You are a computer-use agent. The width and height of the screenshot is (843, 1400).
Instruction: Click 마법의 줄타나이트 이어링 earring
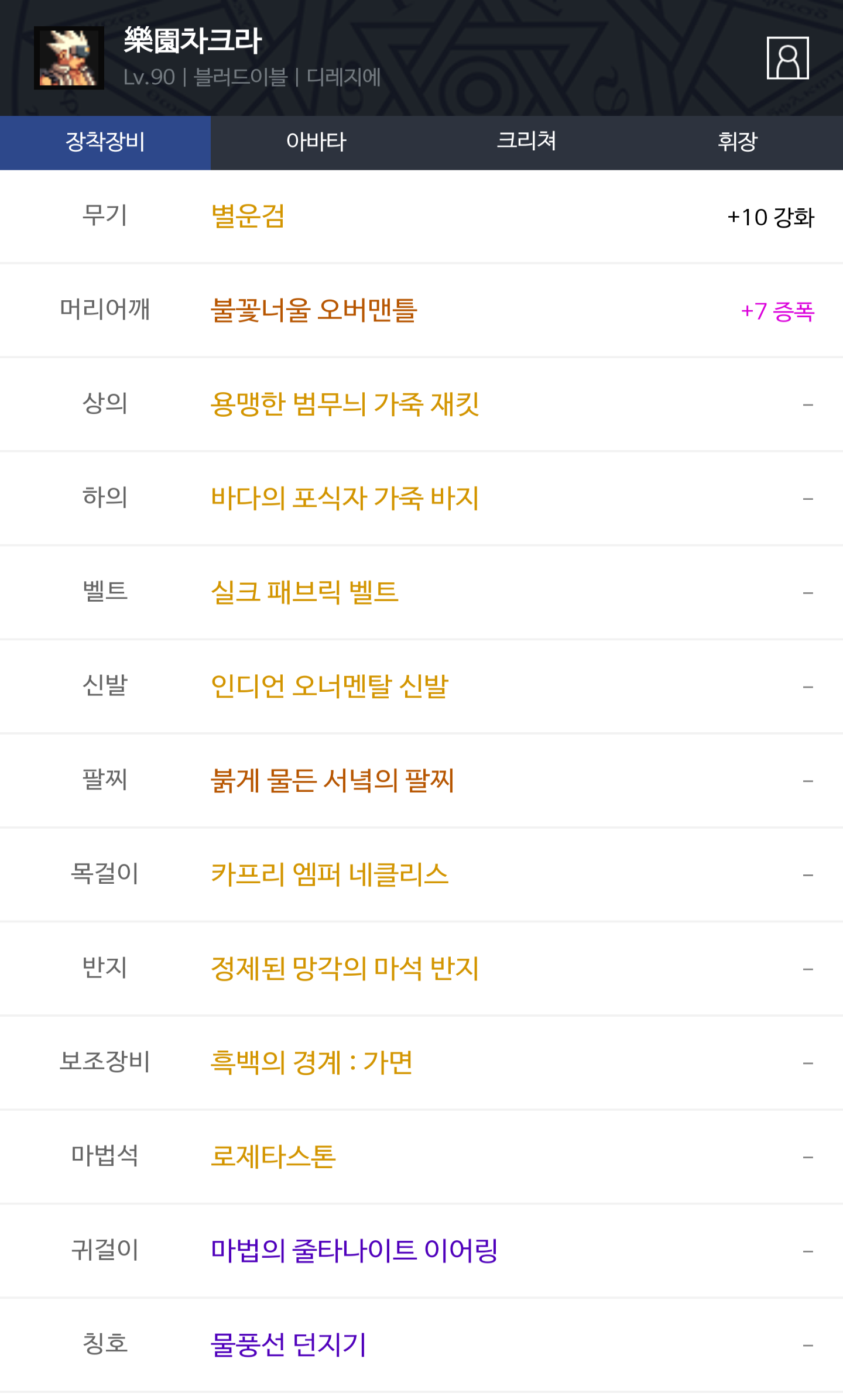tap(354, 1251)
